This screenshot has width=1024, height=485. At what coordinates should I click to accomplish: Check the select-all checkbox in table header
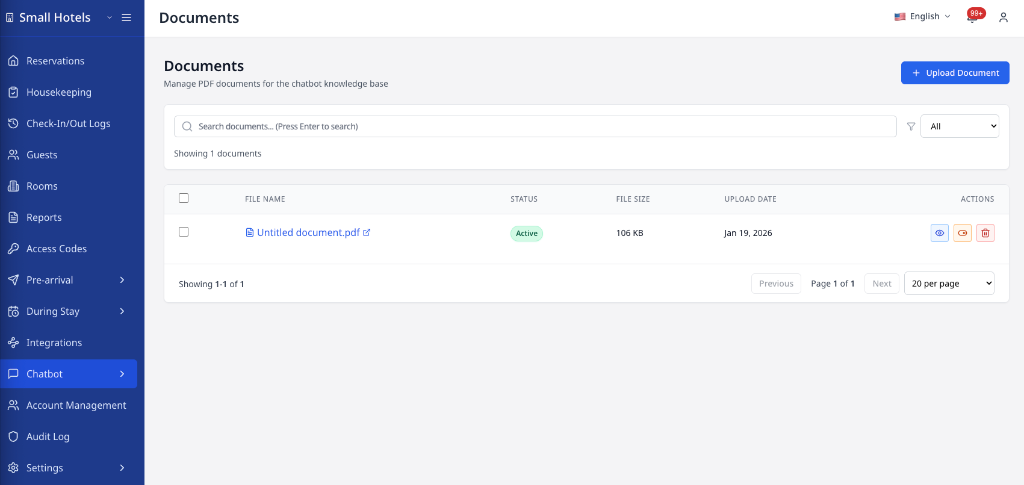[x=184, y=198]
